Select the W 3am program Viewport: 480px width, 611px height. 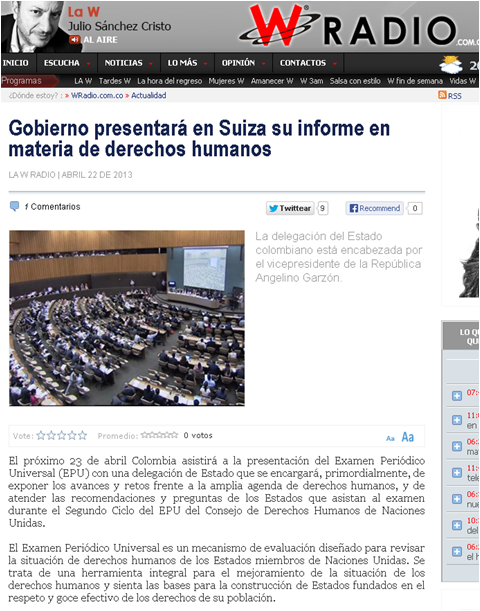pos(312,81)
